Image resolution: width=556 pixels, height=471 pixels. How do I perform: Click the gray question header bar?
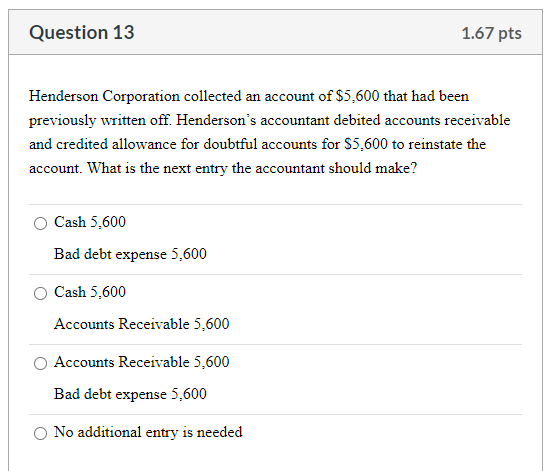[276, 32]
